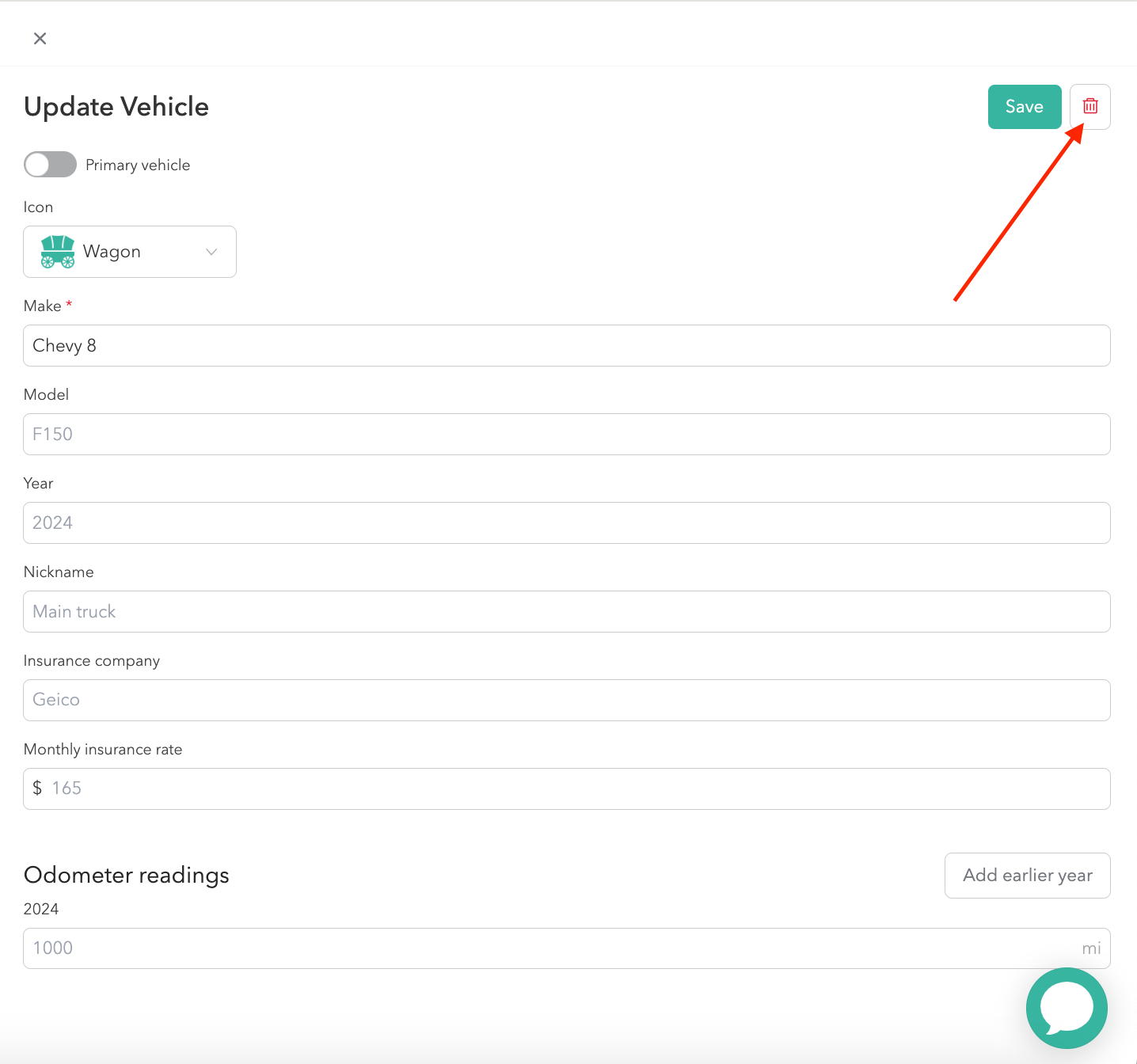Focus the Make field containing Chevy 8

[566, 346]
